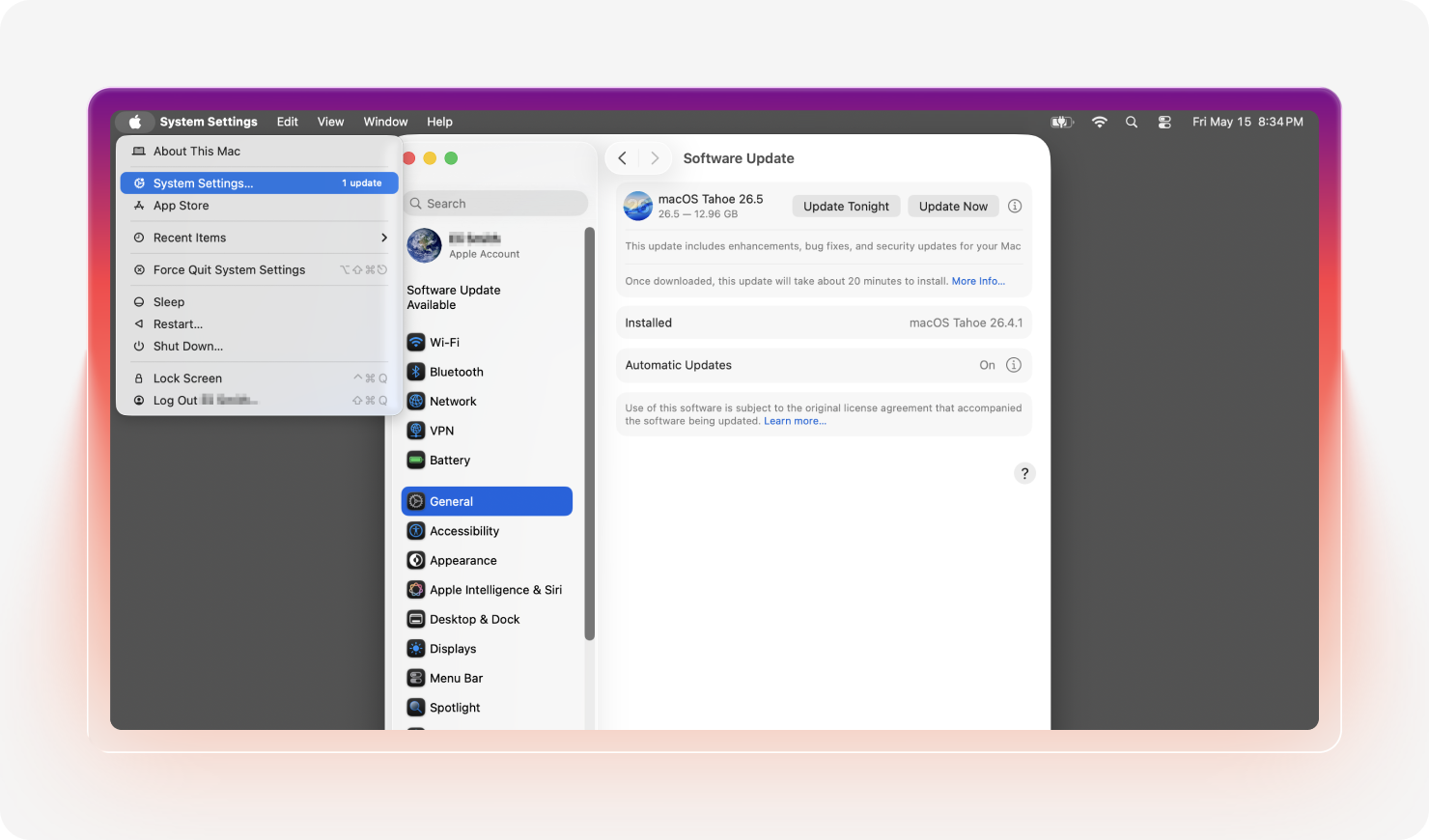Open Control Center icon in menu bar

[x=1164, y=122]
